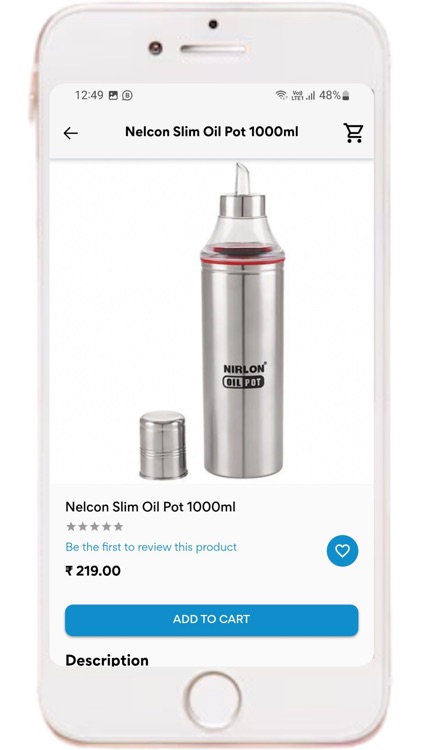The image size is (422, 750).
Task: Tap the fifth gray rating star
Action: coord(118,527)
